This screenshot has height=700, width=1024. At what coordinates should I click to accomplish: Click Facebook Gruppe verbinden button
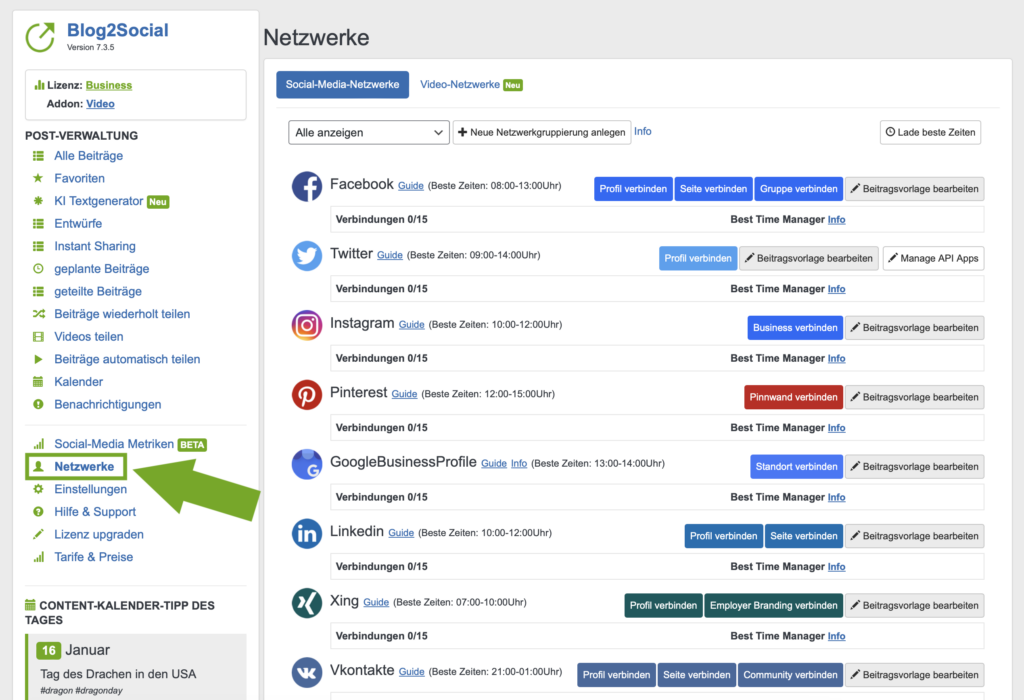(x=799, y=189)
